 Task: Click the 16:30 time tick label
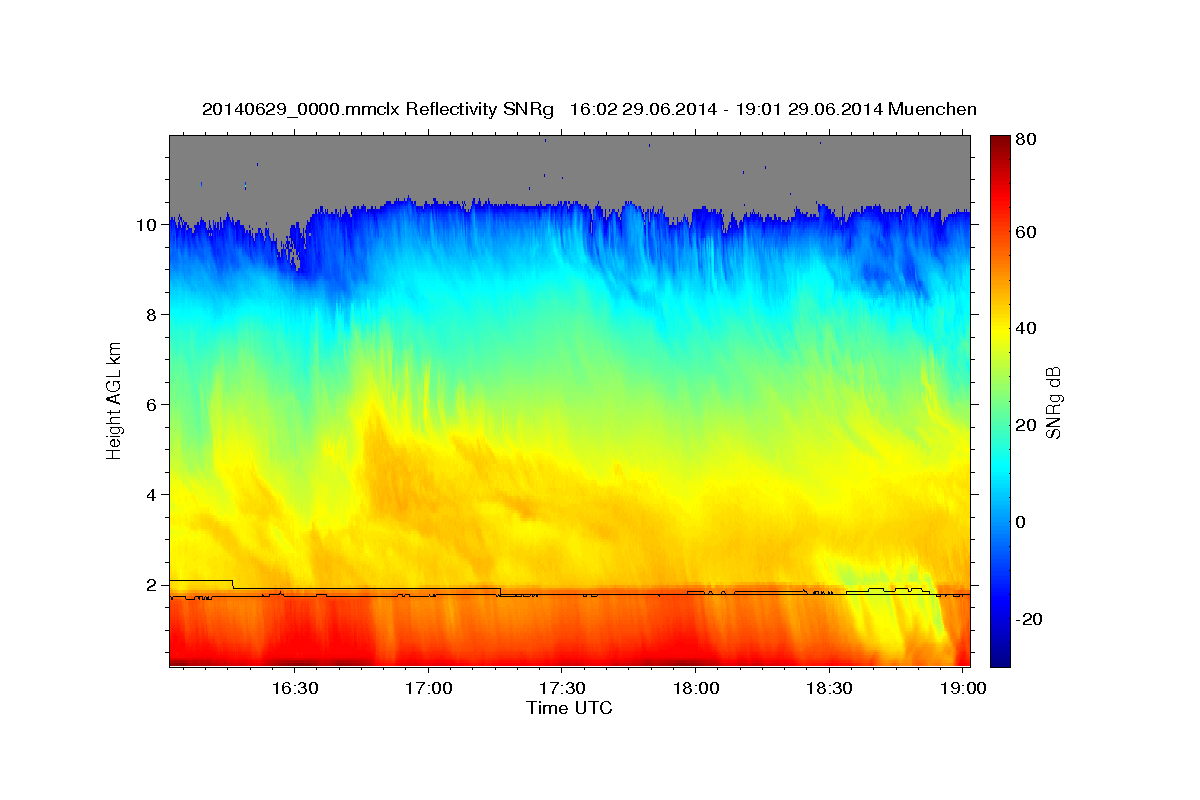point(295,688)
